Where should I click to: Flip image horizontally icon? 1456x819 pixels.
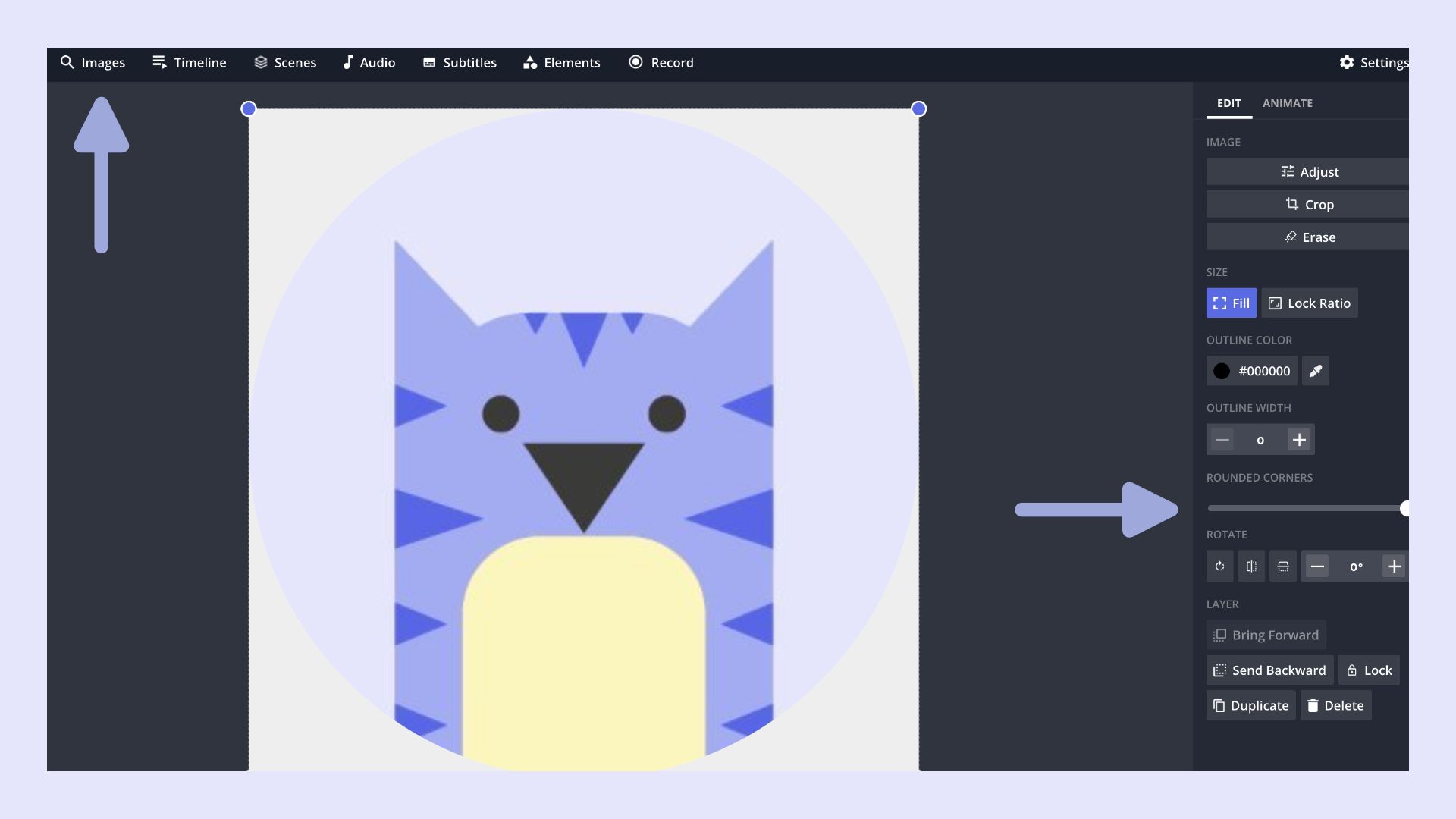(1251, 566)
